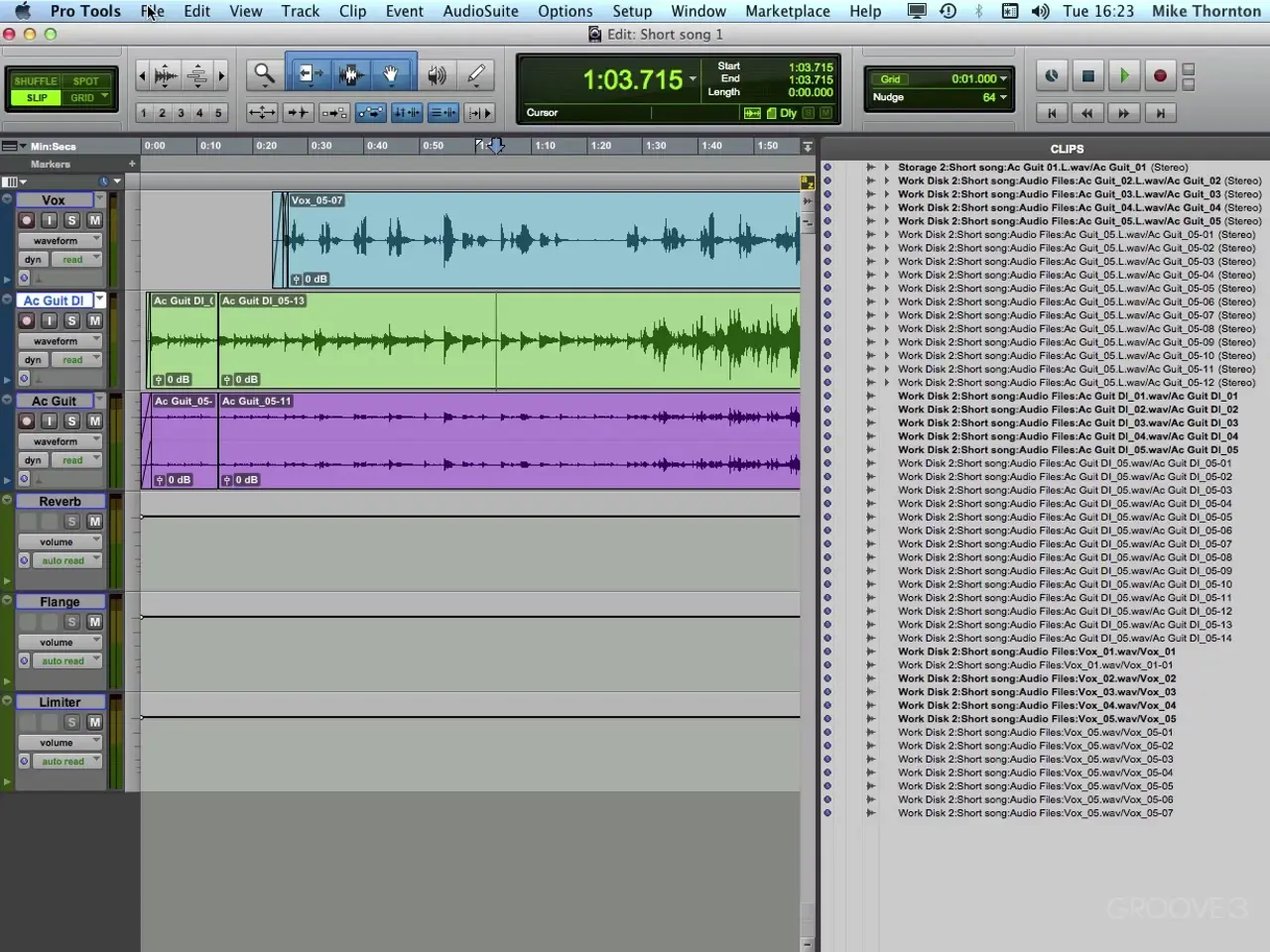The height and width of the screenshot is (952, 1270).
Task: Select the Ac Guit_05-11 purple clip
Action: [509, 440]
